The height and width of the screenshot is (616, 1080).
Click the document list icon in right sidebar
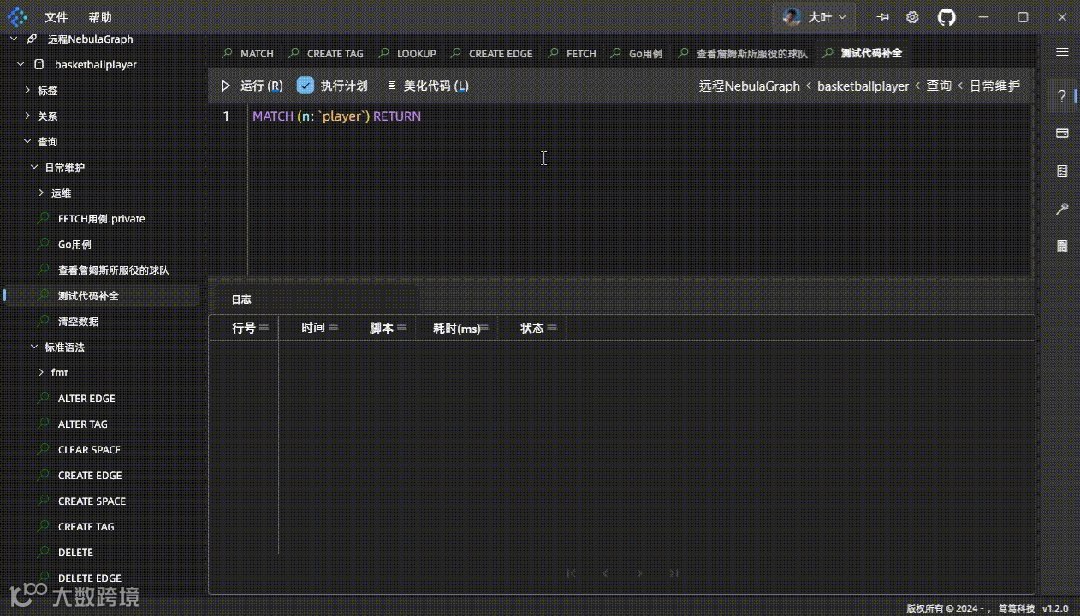tap(1062, 171)
